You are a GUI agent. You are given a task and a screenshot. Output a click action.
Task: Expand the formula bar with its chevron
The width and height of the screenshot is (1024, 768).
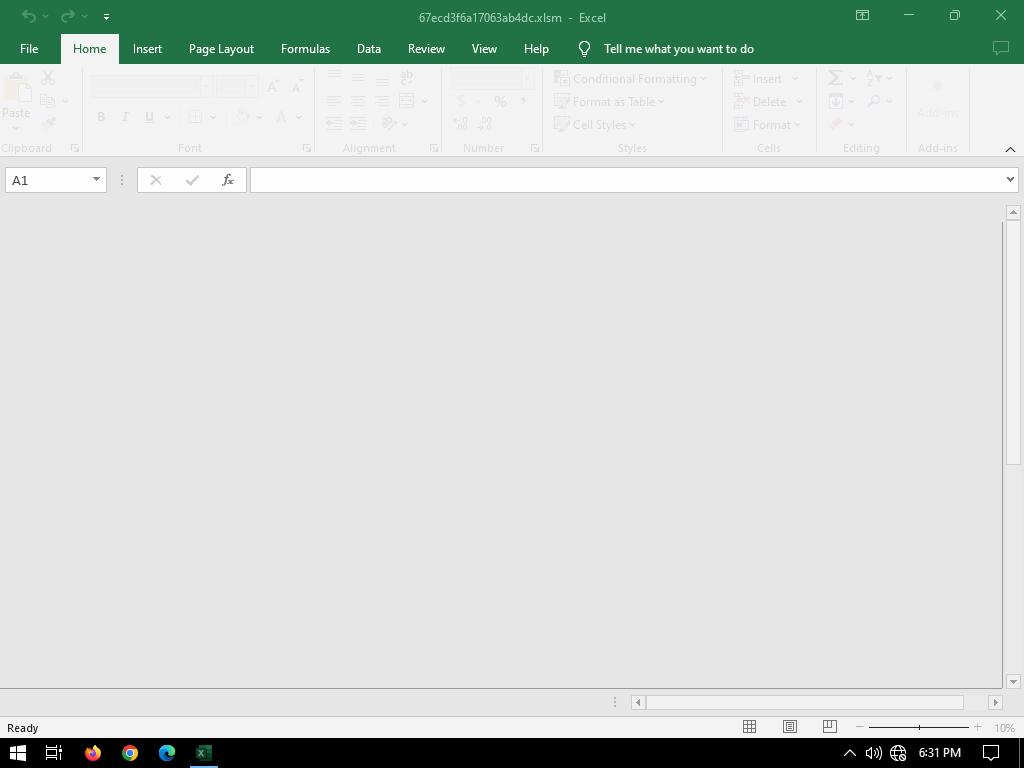pos(1010,180)
